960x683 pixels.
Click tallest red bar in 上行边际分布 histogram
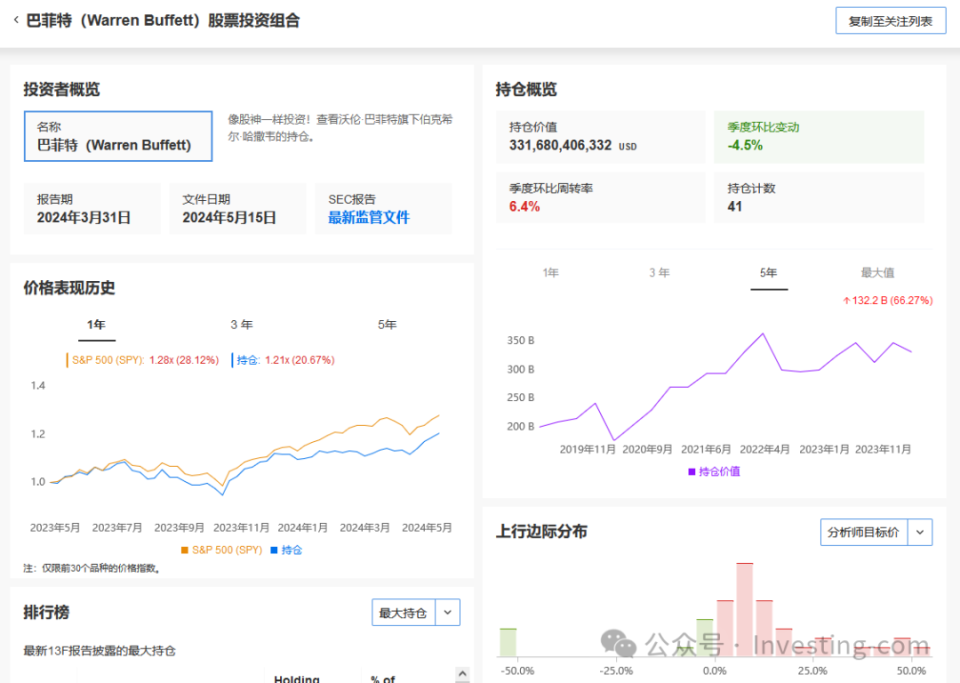point(744,610)
